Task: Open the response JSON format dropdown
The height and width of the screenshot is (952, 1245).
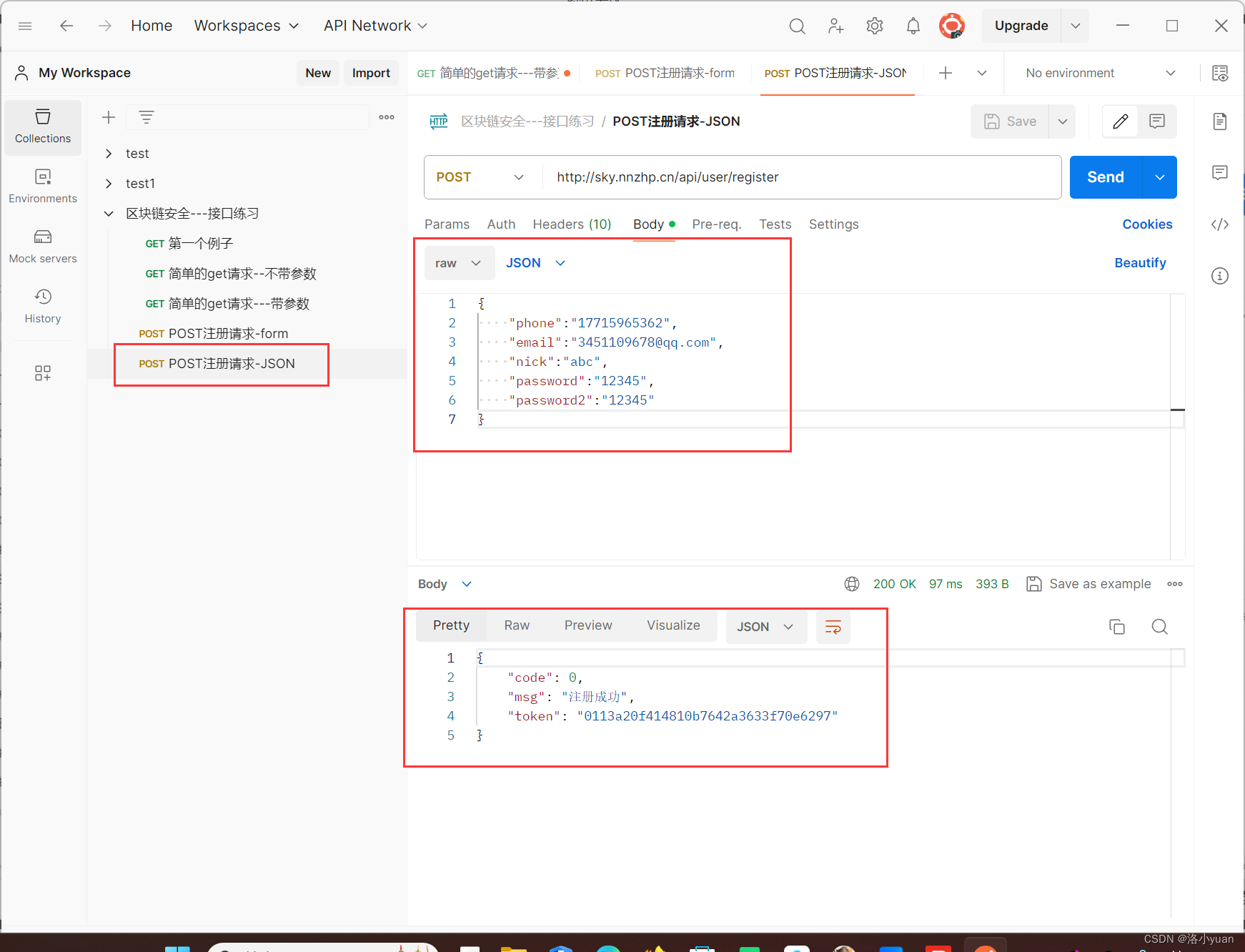Action: click(x=766, y=627)
